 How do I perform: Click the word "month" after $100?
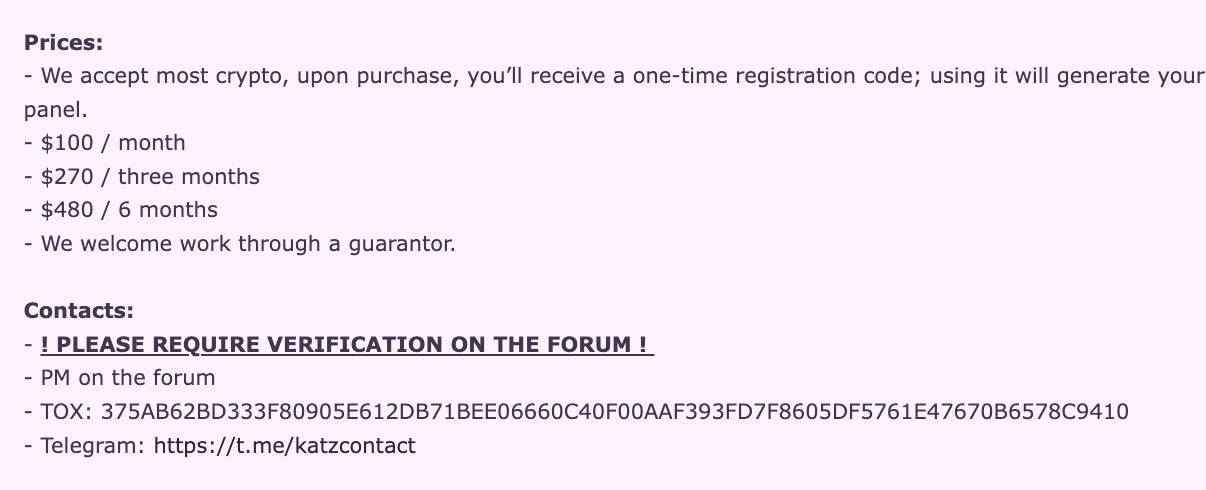152,143
